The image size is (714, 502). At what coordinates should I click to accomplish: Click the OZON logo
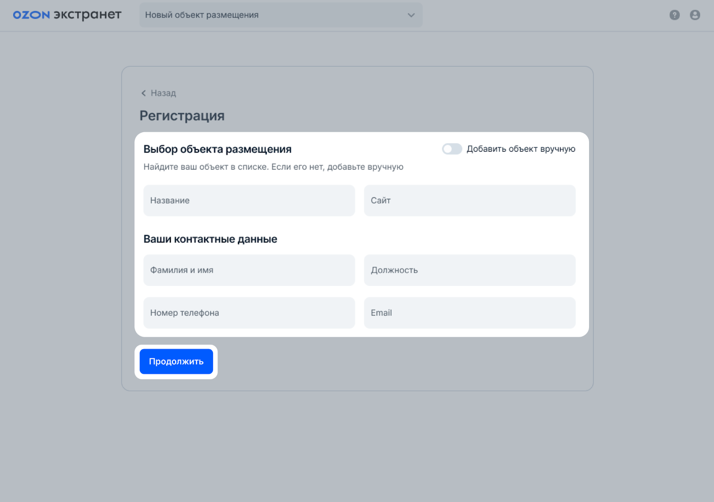31,15
